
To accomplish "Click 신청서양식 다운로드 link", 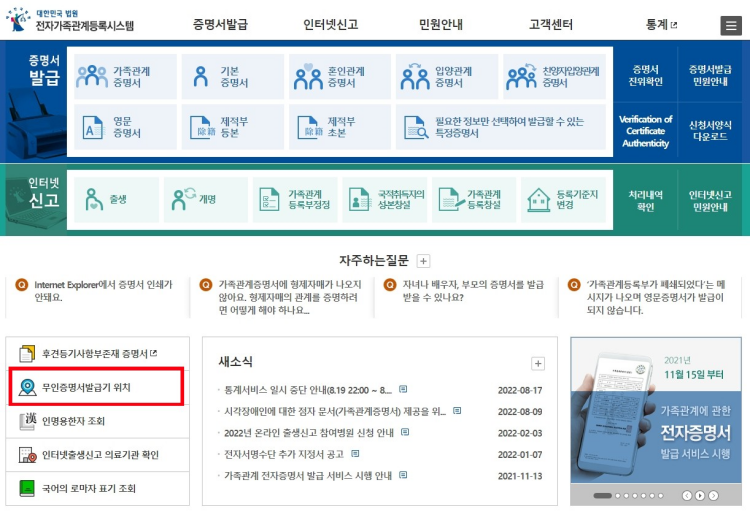I will (x=710, y=131).
